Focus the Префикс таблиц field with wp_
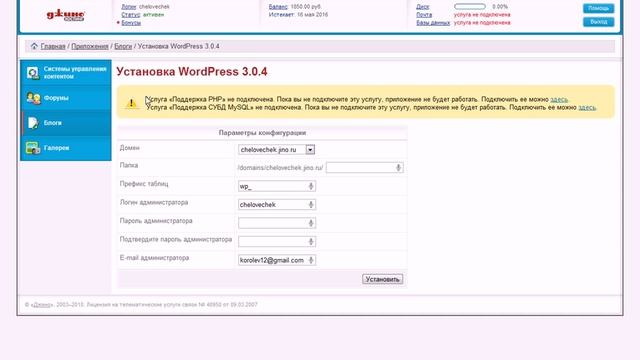Image resolution: width=640 pixels, height=360 pixels. click(x=277, y=186)
